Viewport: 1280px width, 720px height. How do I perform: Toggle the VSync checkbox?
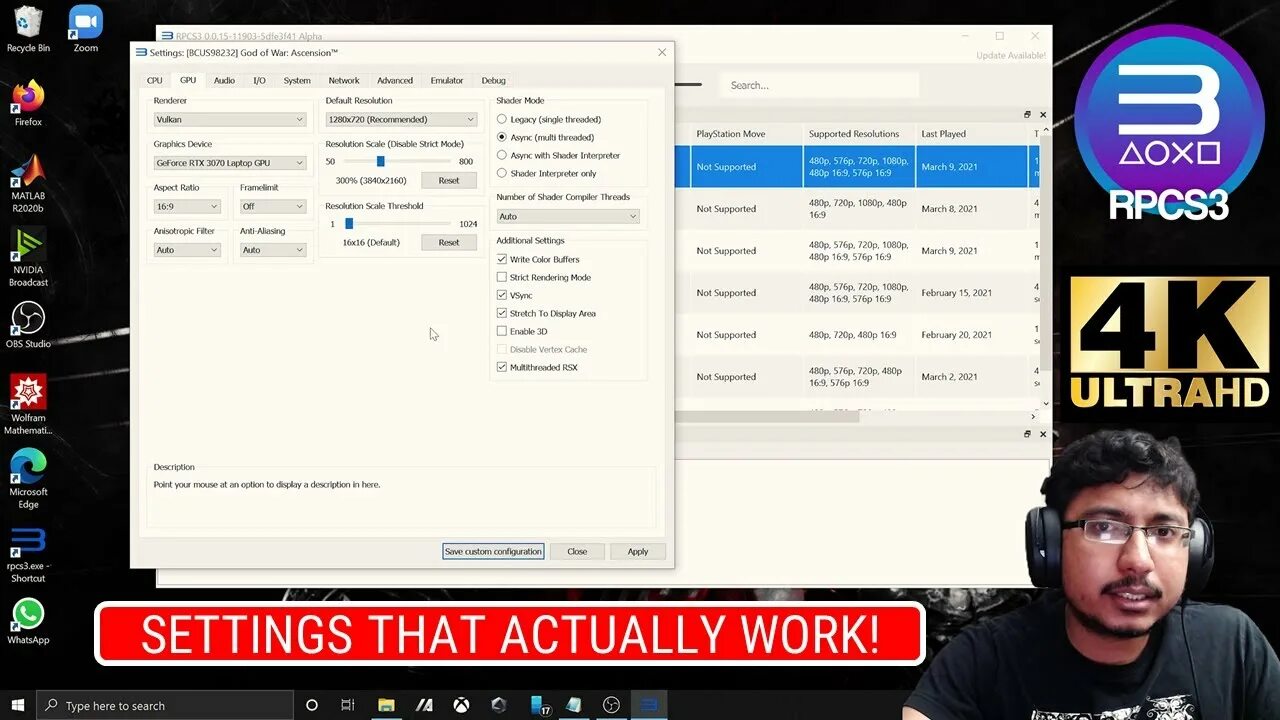click(x=515, y=295)
